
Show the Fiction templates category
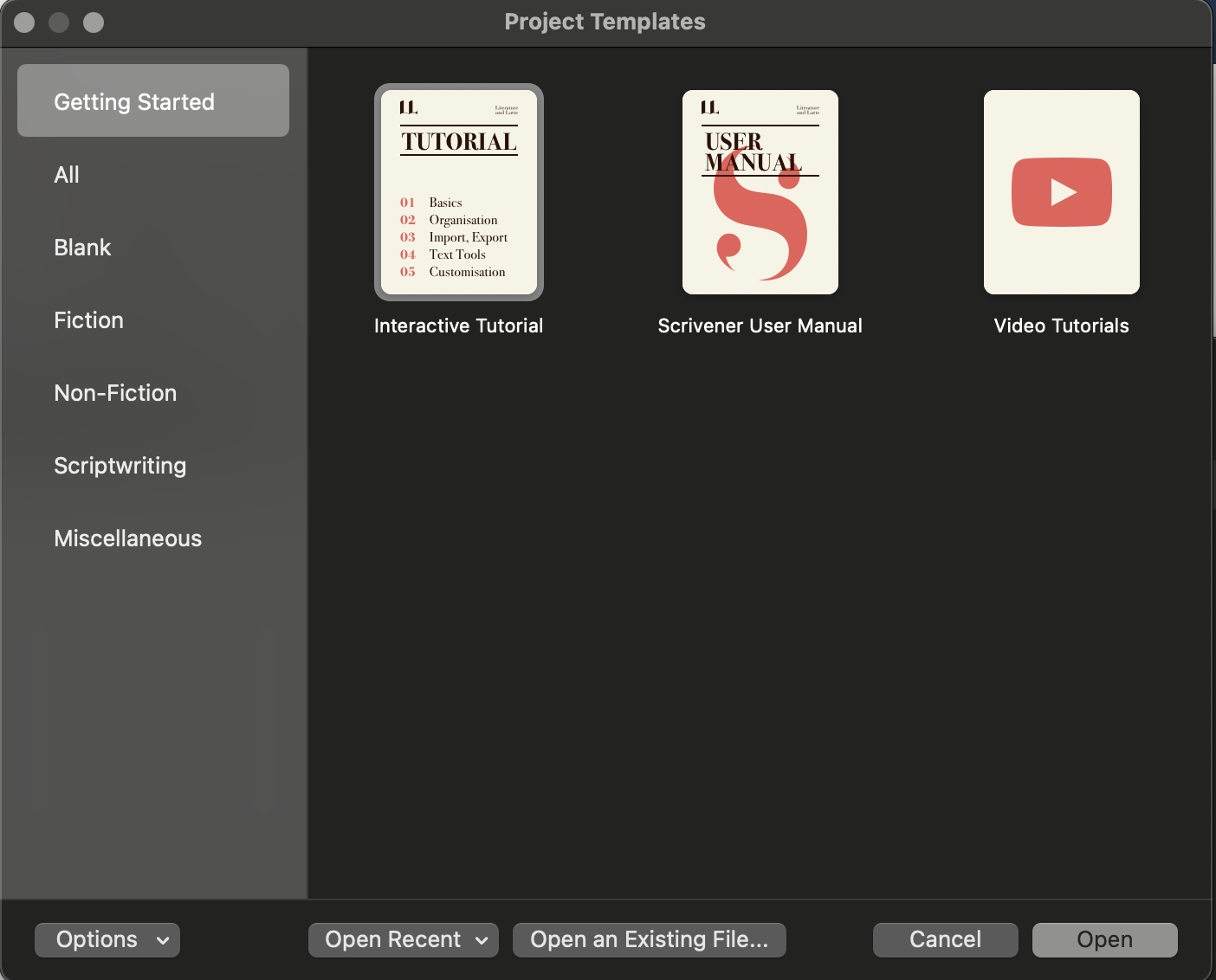click(153, 320)
